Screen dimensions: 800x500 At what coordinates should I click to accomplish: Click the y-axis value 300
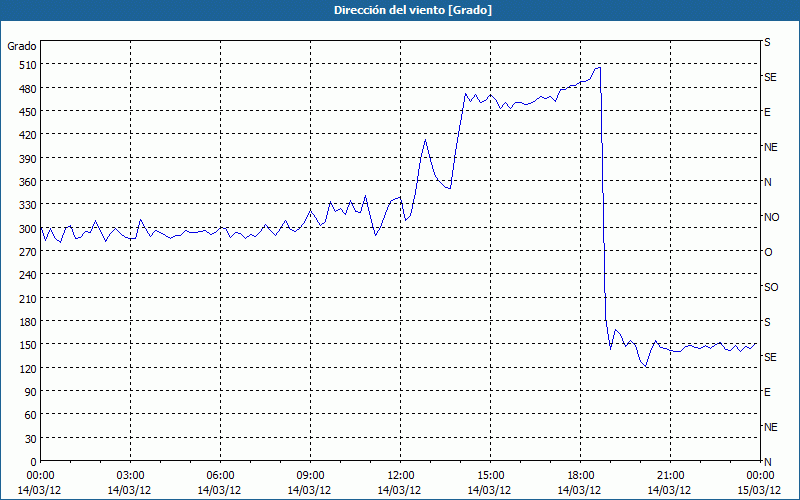28,229
